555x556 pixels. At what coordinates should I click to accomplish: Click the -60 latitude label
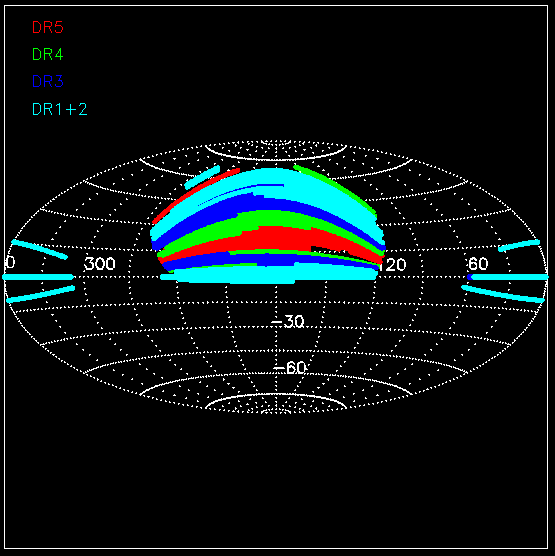click(289, 368)
